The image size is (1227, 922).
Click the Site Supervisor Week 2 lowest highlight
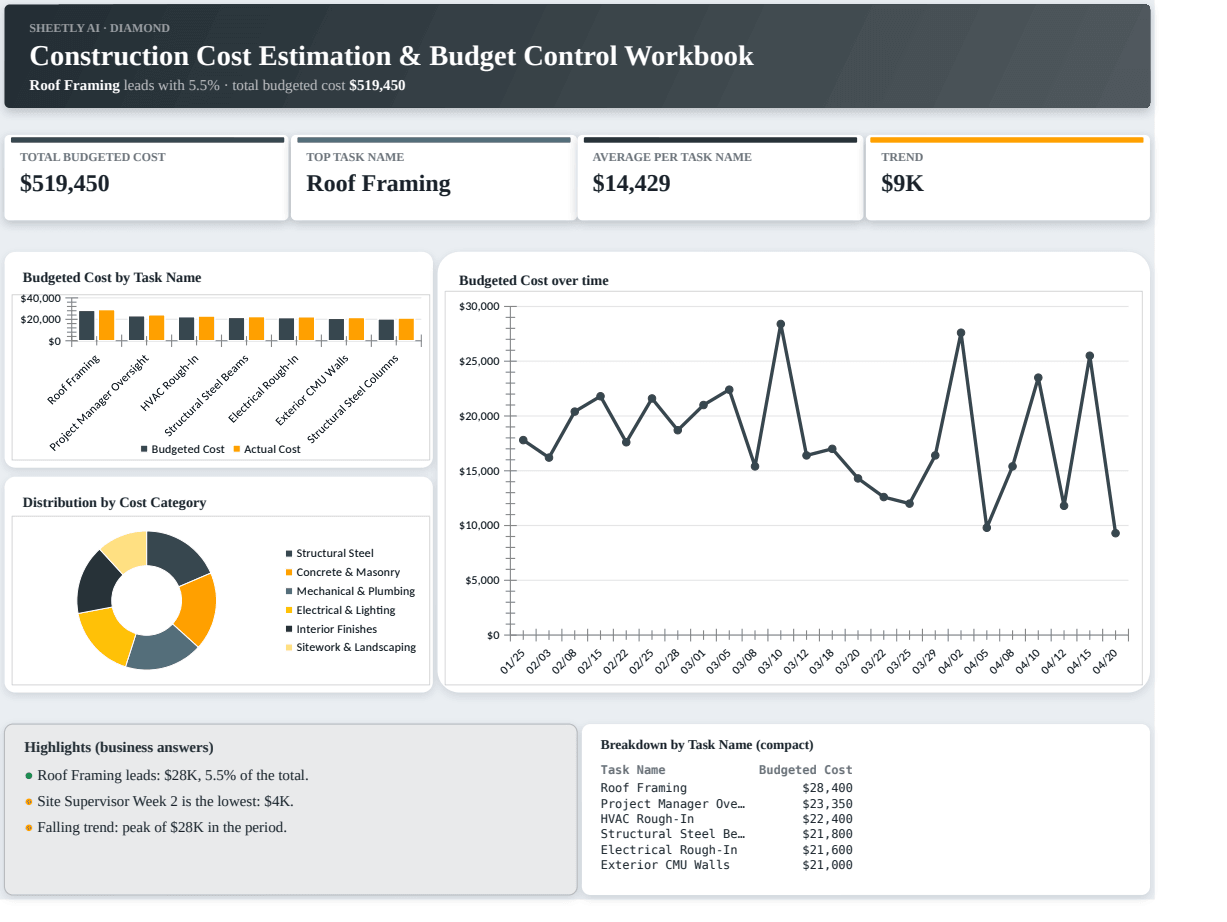(159, 802)
